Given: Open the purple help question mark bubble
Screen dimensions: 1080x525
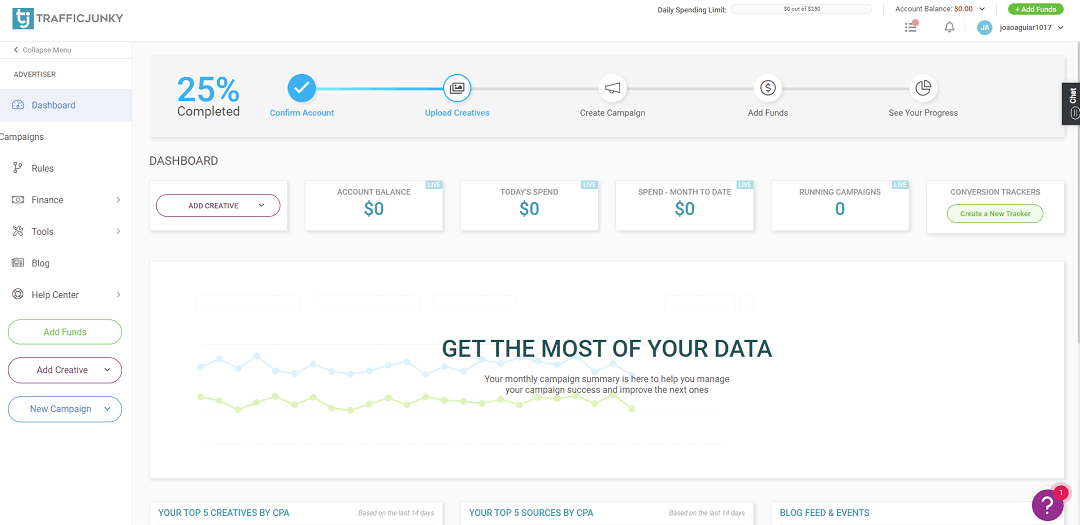Looking at the screenshot, I should 1048,504.
